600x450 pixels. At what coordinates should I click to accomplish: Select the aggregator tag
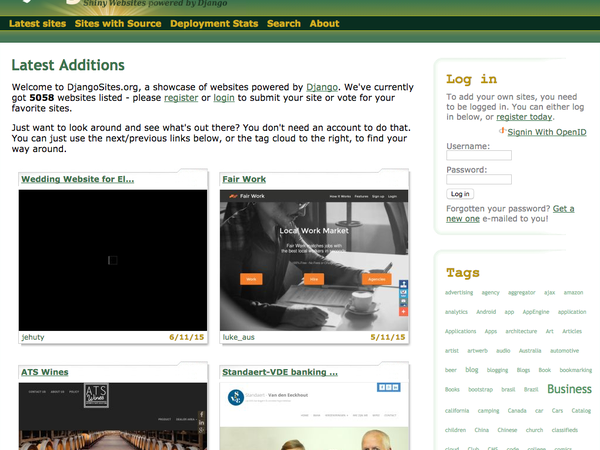522,293
